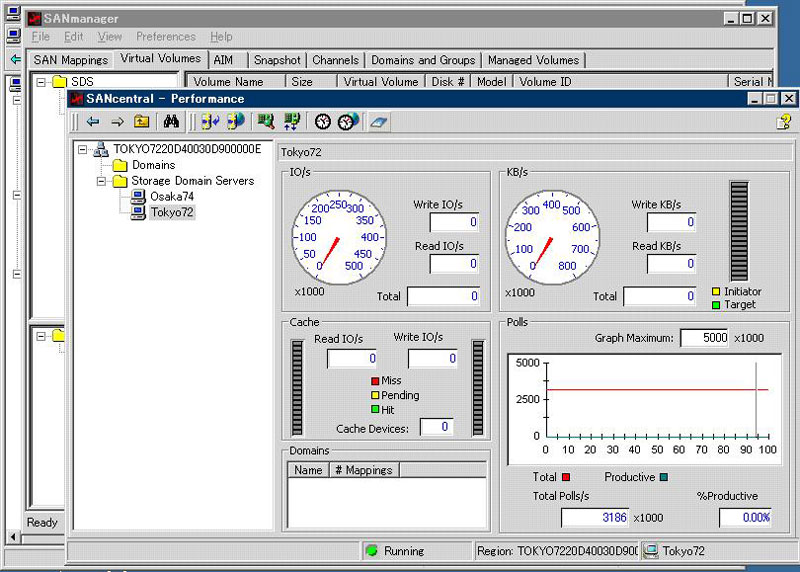The image size is (800, 572).
Task: Click the Forward arrow in Performance toolbar
Action: tap(117, 121)
